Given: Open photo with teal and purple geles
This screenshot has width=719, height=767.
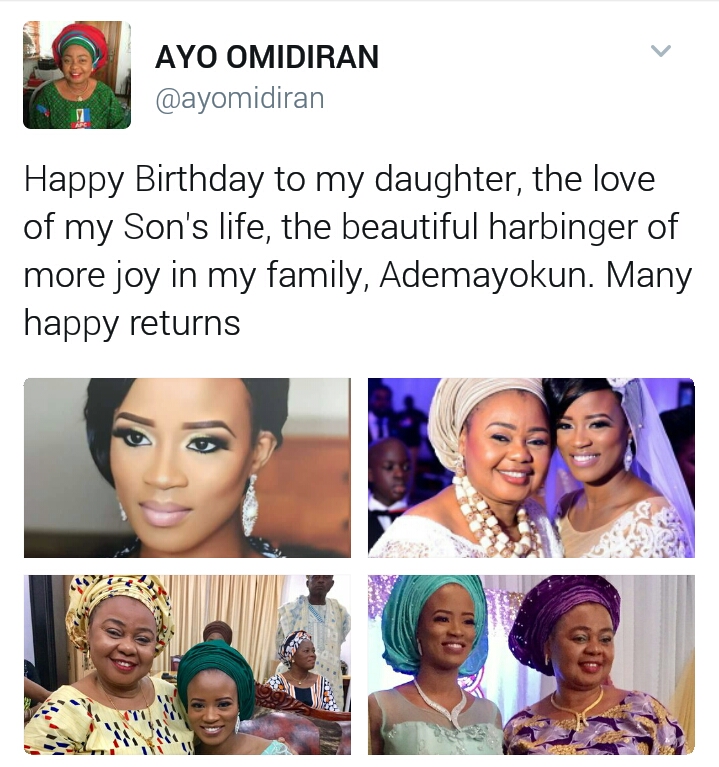Looking at the screenshot, I should pyautogui.click(x=531, y=665).
